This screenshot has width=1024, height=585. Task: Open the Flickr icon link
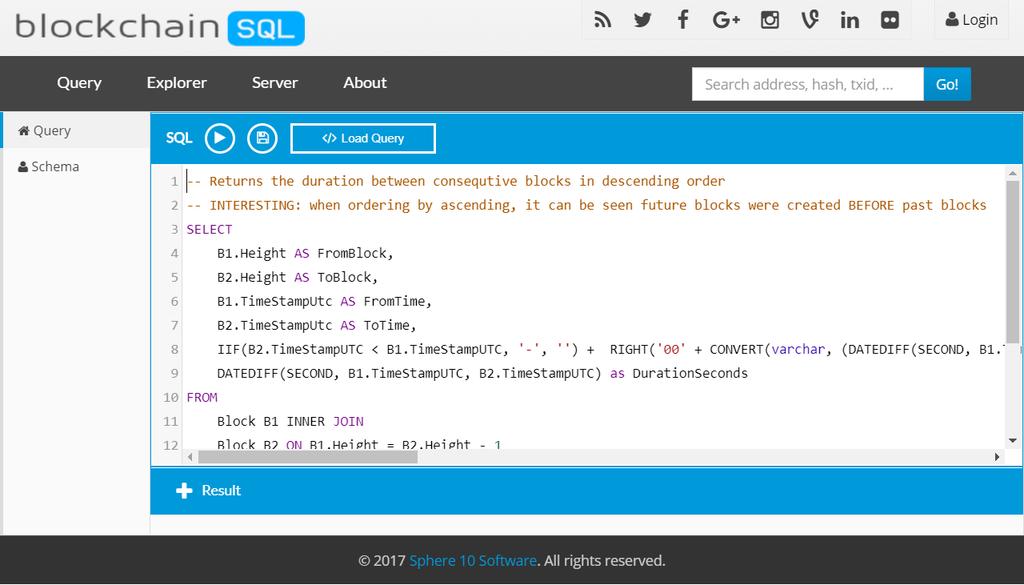[x=889, y=20]
